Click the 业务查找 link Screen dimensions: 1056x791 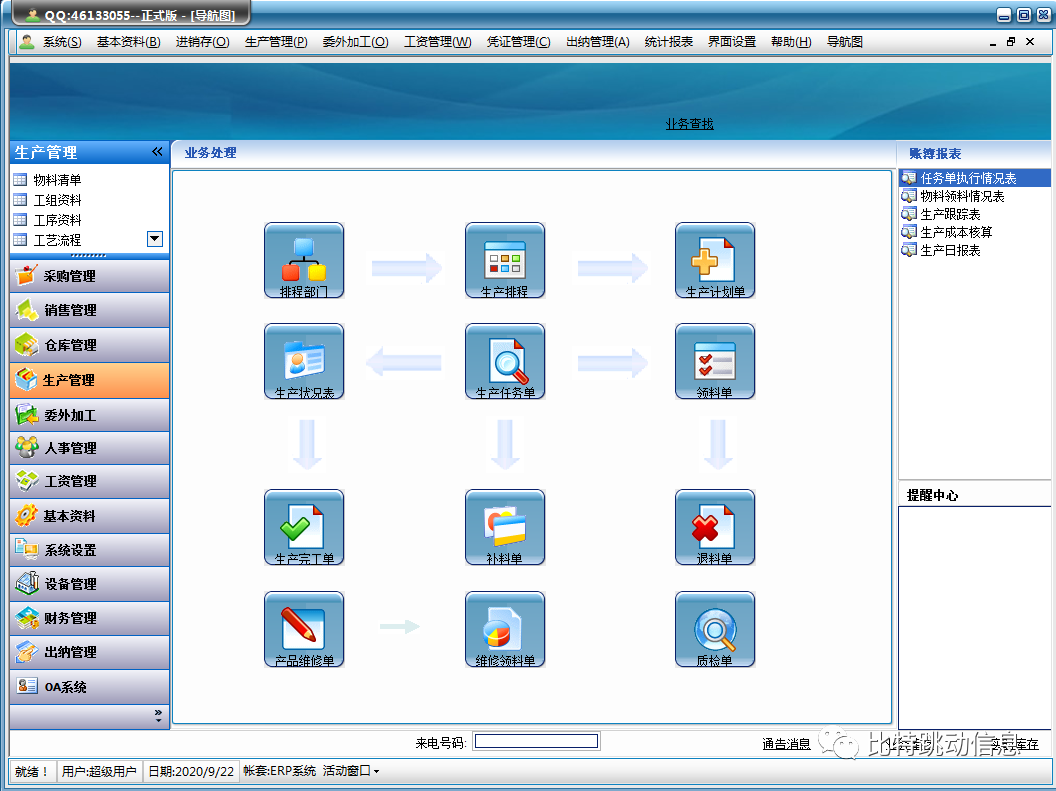point(690,124)
